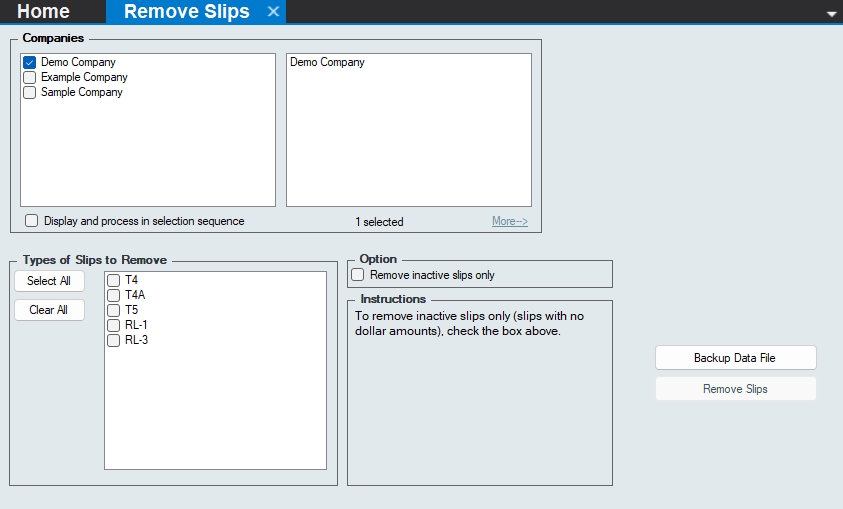843x509 pixels.
Task: Select Demo Company in the selected list
Action: pos(327,62)
